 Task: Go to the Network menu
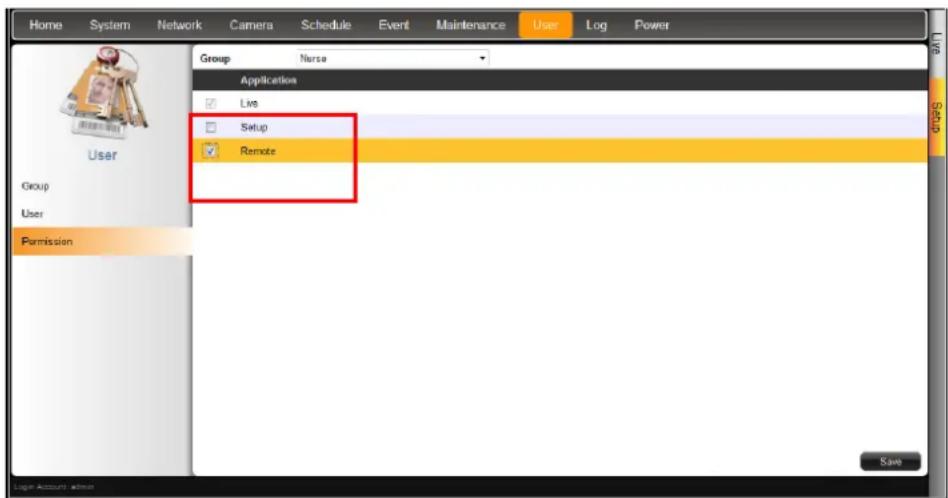tap(179, 25)
